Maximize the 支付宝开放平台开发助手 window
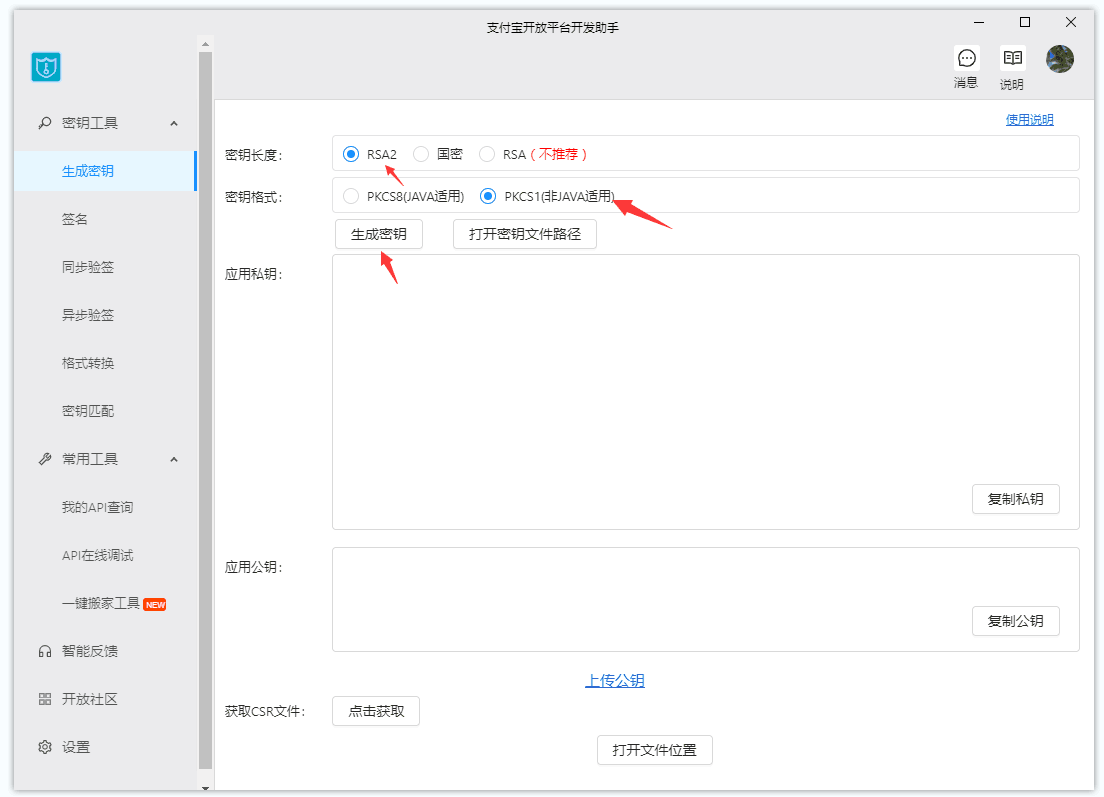 (x=1025, y=23)
